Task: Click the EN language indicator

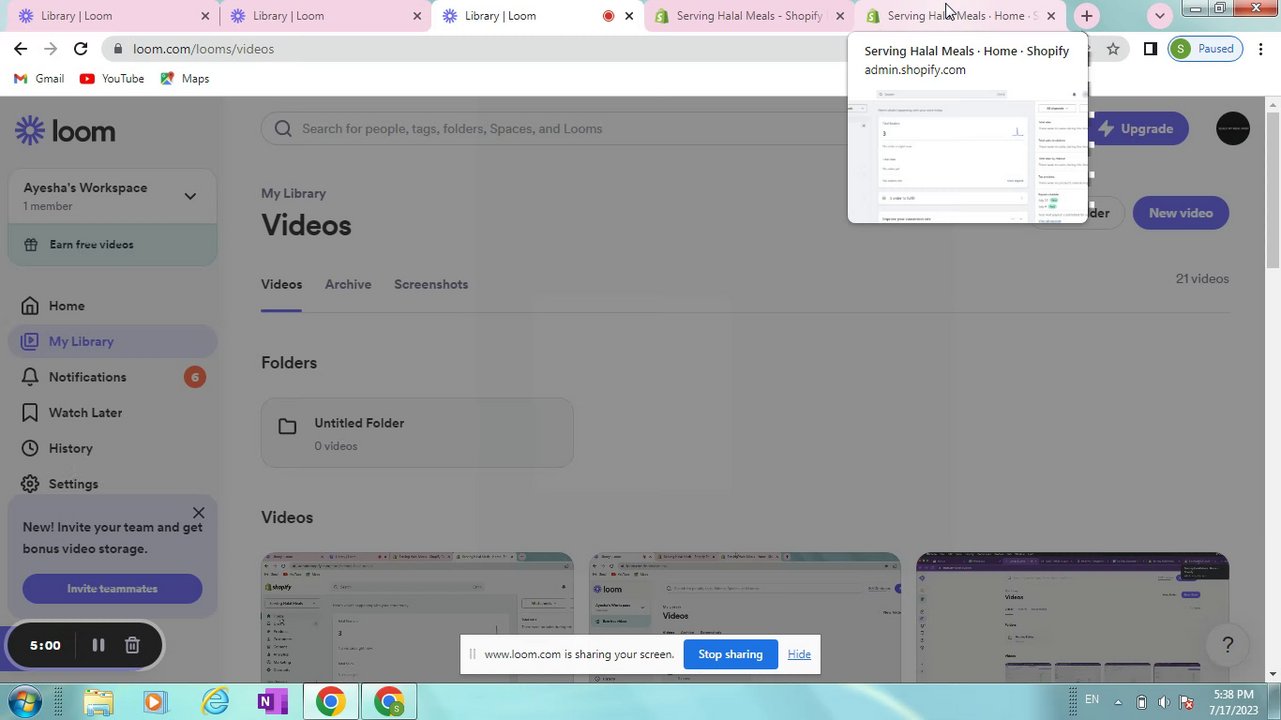Action: [x=1092, y=700]
